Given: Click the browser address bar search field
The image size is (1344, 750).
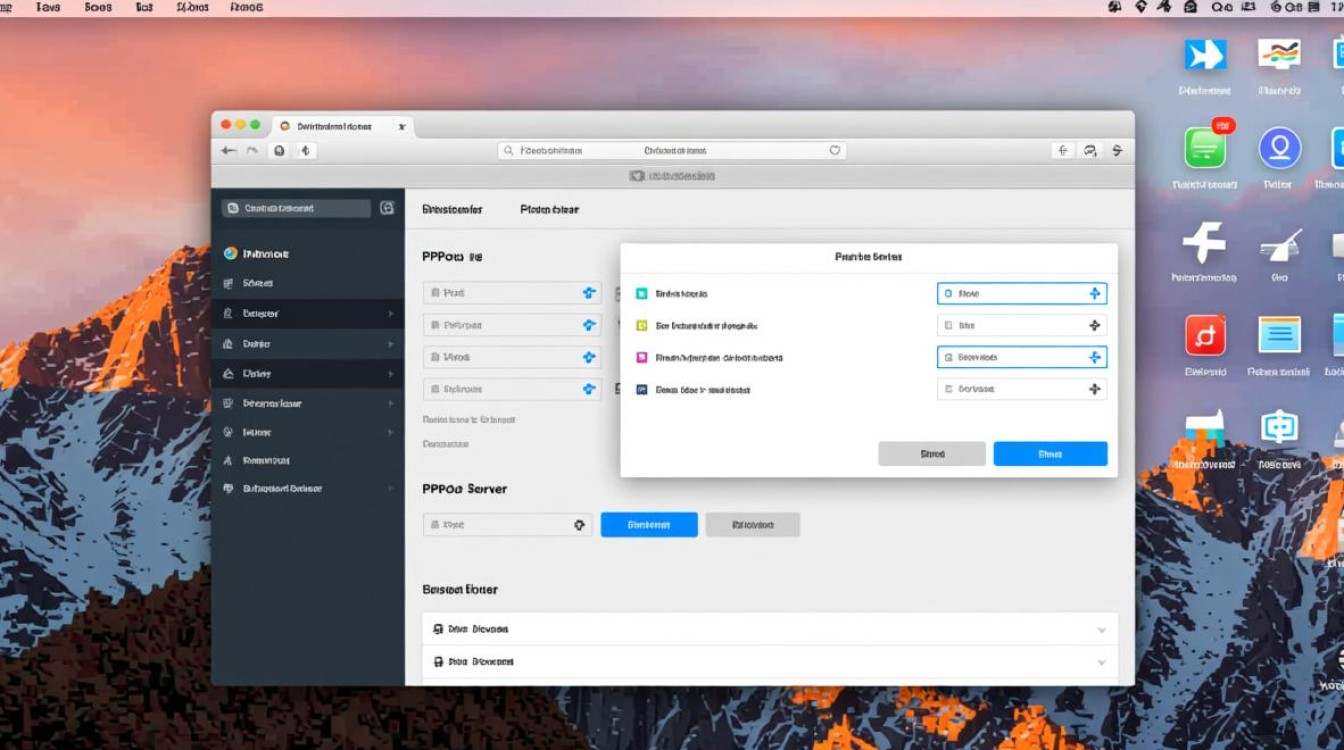Looking at the screenshot, I should [x=671, y=151].
